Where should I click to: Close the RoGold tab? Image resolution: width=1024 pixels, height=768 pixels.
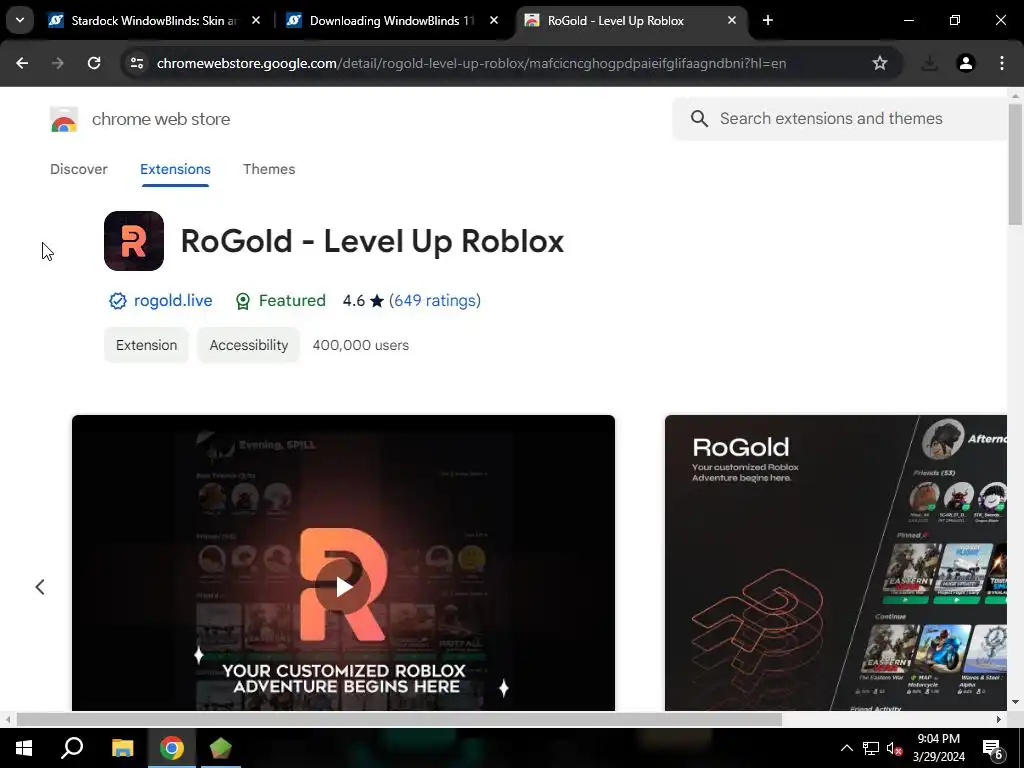(x=732, y=21)
